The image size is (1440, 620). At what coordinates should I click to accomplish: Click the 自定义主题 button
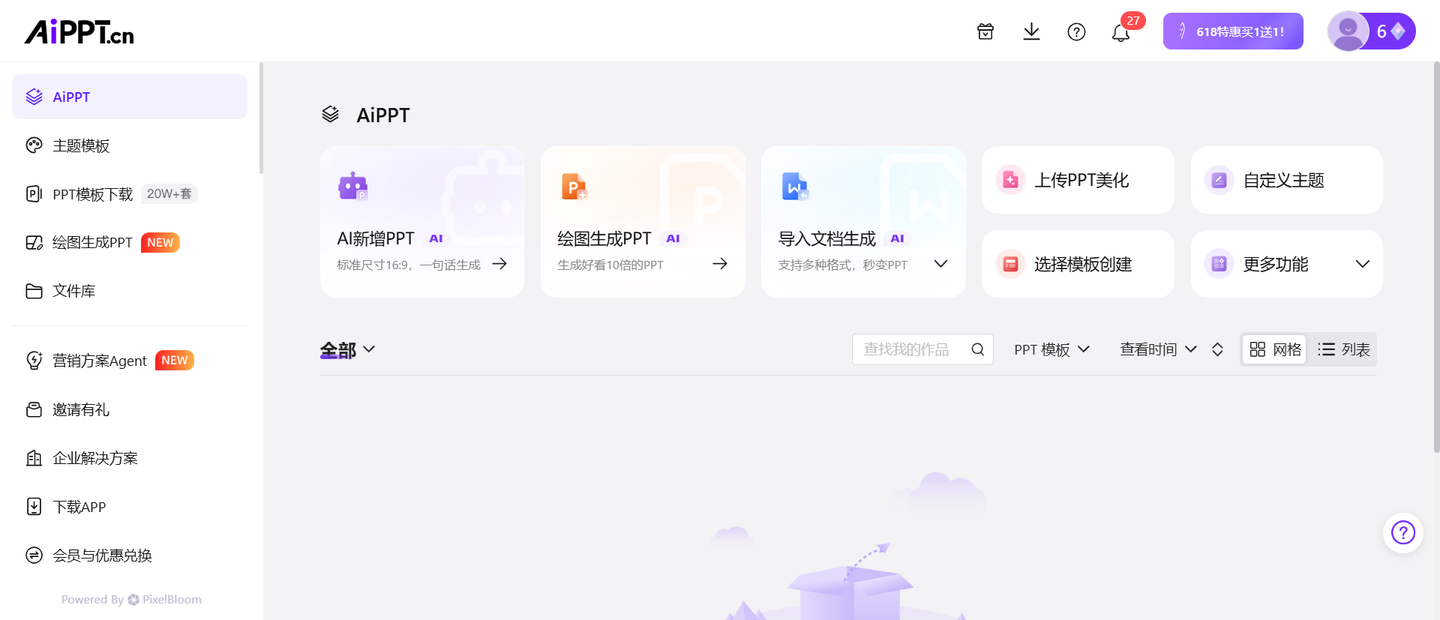point(1286,180)
